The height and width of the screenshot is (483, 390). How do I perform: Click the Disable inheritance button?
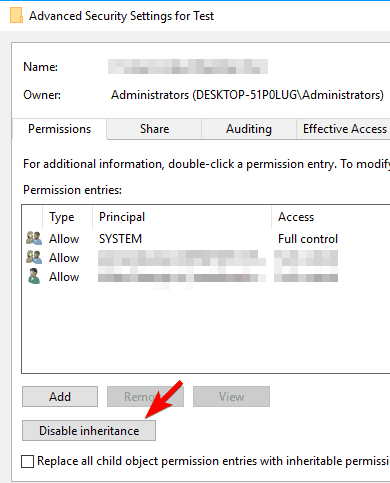coord(89,431)
